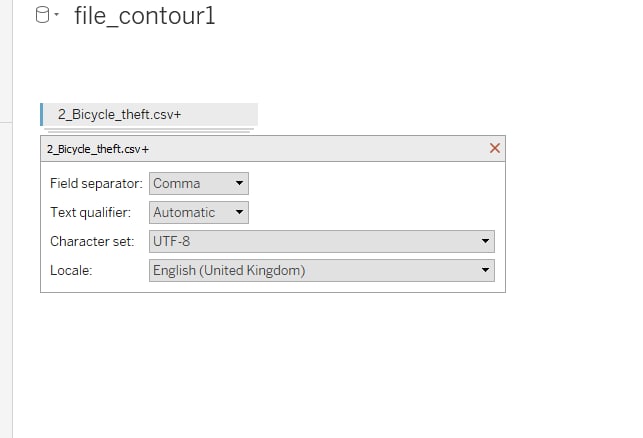Open the Character set UTF-8 combo box
Viewport: 643px width, 438px height.
[x=322, y=242]
